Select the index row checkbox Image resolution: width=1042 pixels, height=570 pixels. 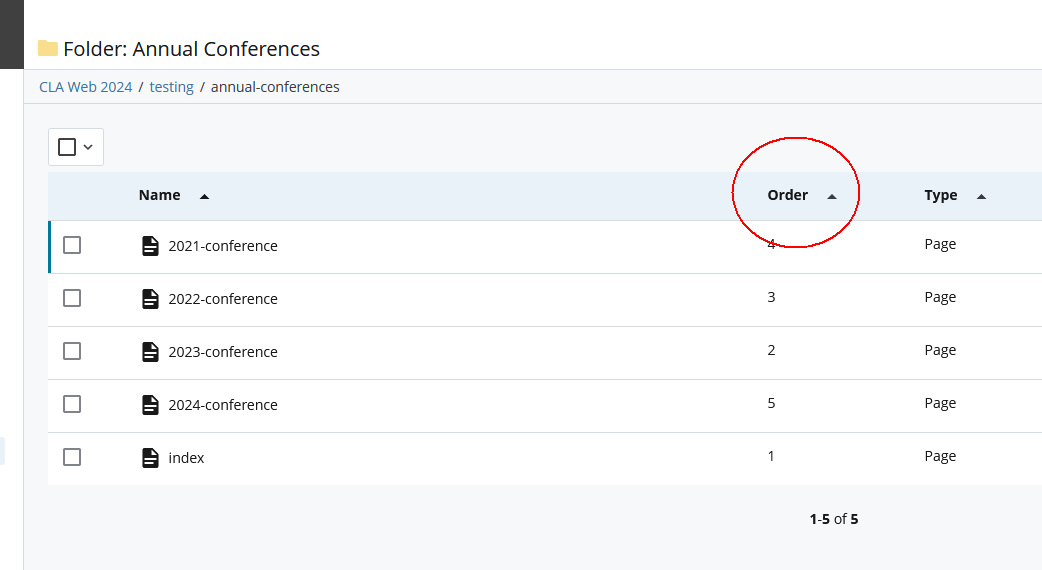coord(72,457)
